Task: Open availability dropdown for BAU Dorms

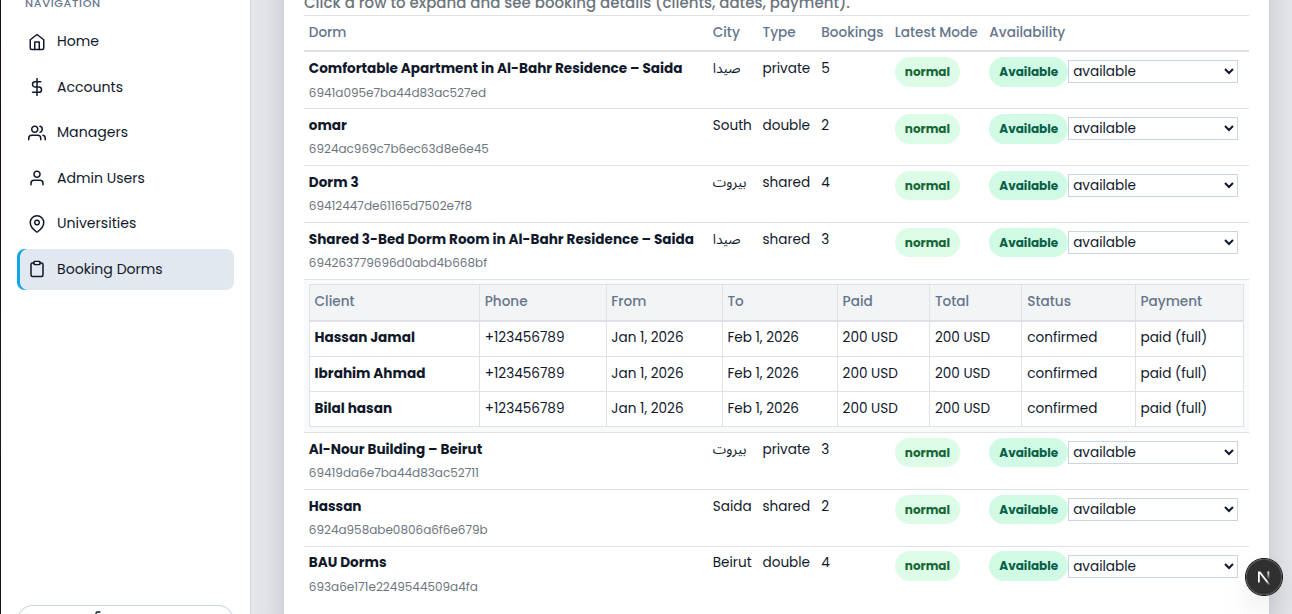Action: 1152,566
